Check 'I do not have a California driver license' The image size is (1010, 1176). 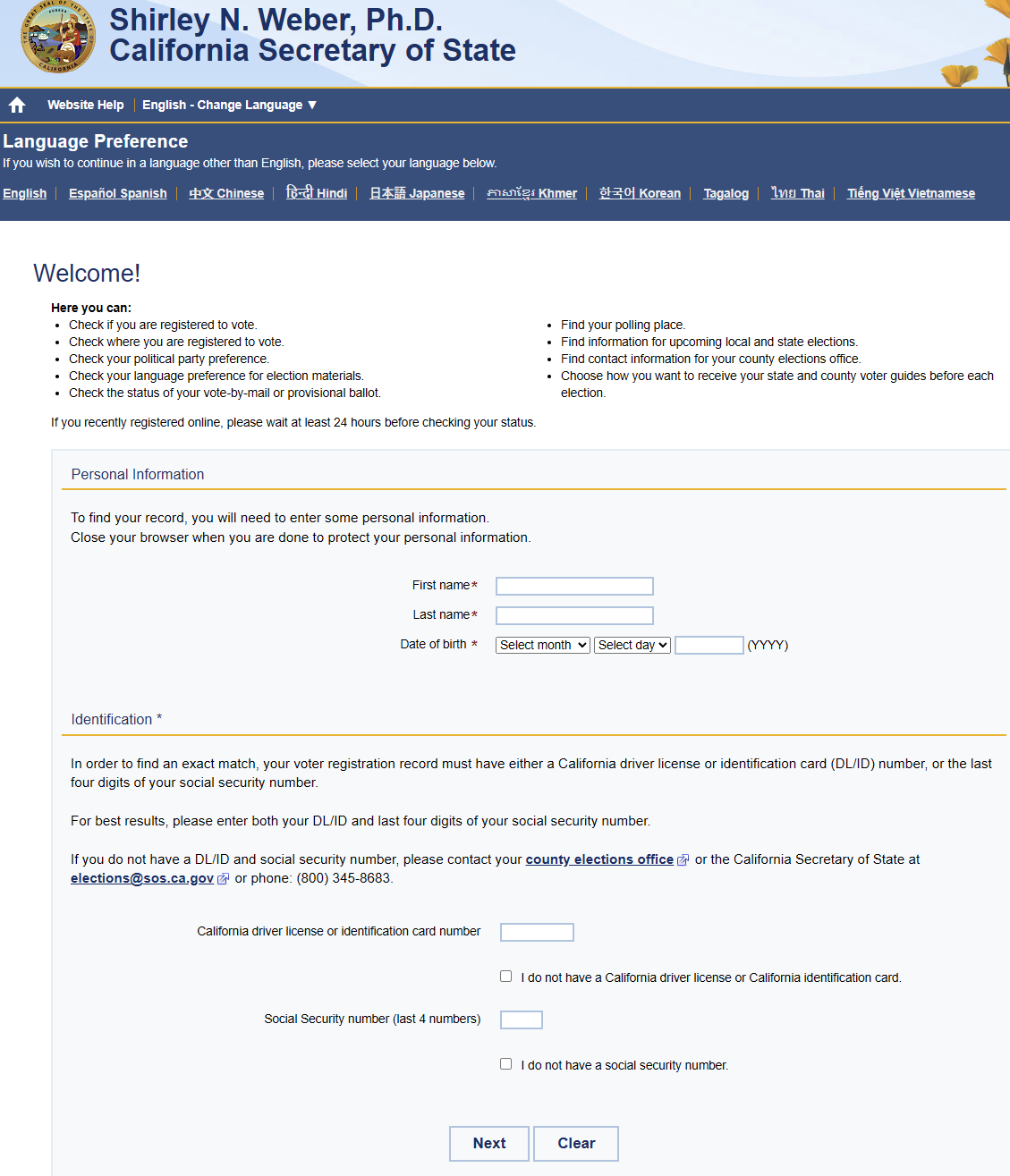point(506,977)
